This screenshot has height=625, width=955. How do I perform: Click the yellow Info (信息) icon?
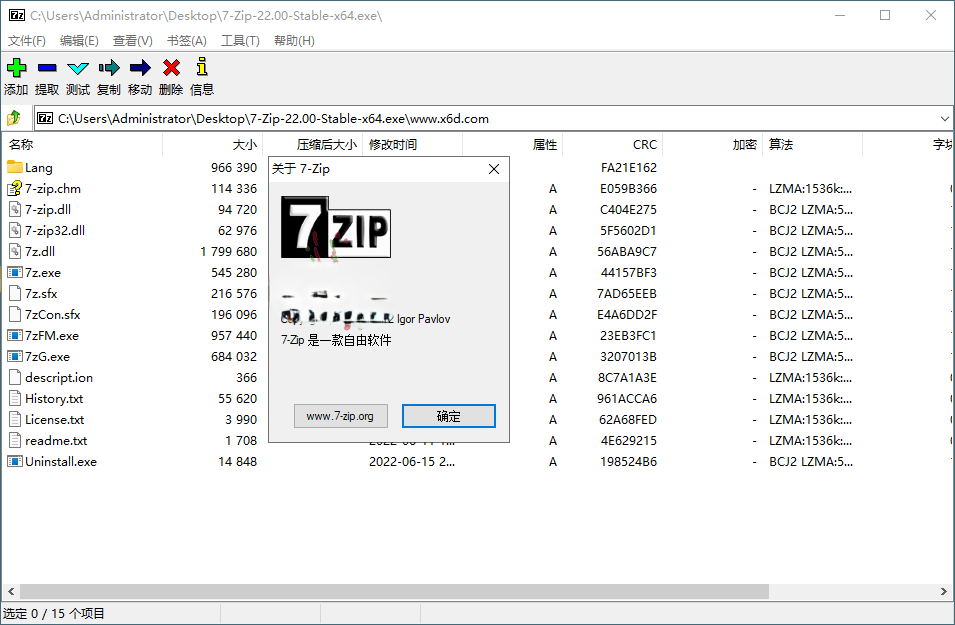(202, 66)
